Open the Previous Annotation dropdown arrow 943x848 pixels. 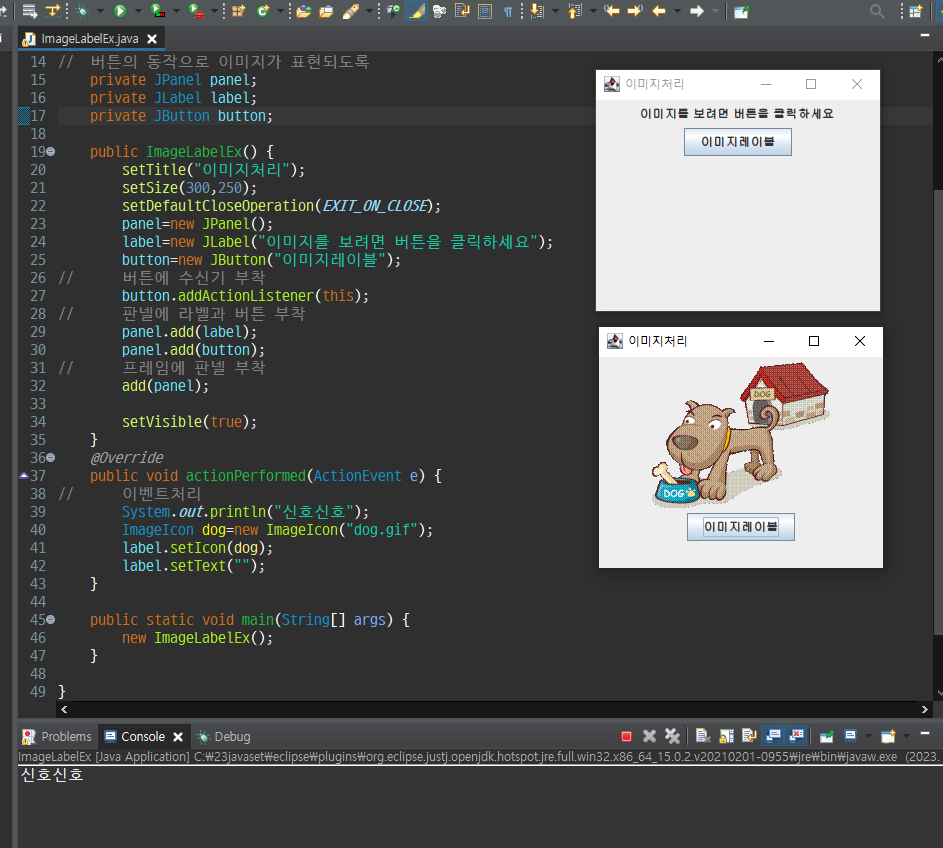pos(592,11)
